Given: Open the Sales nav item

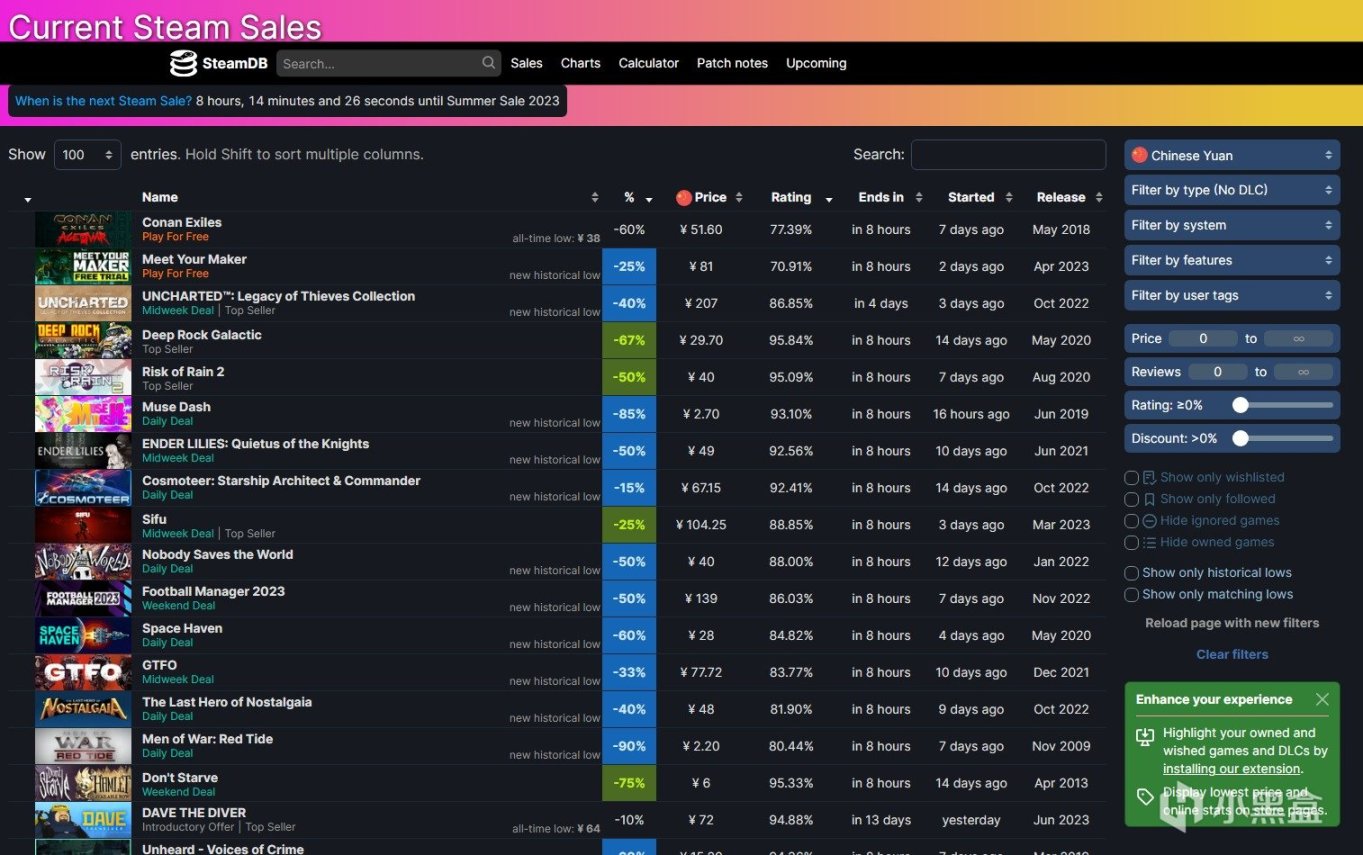Looking at the screenshot, I should (x=526, y=63).
